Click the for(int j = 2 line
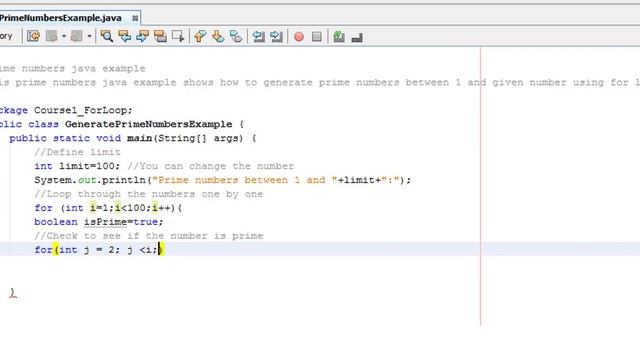Image resolution: width=640 pixels, height=360 pixels. (x=98, y=249)
